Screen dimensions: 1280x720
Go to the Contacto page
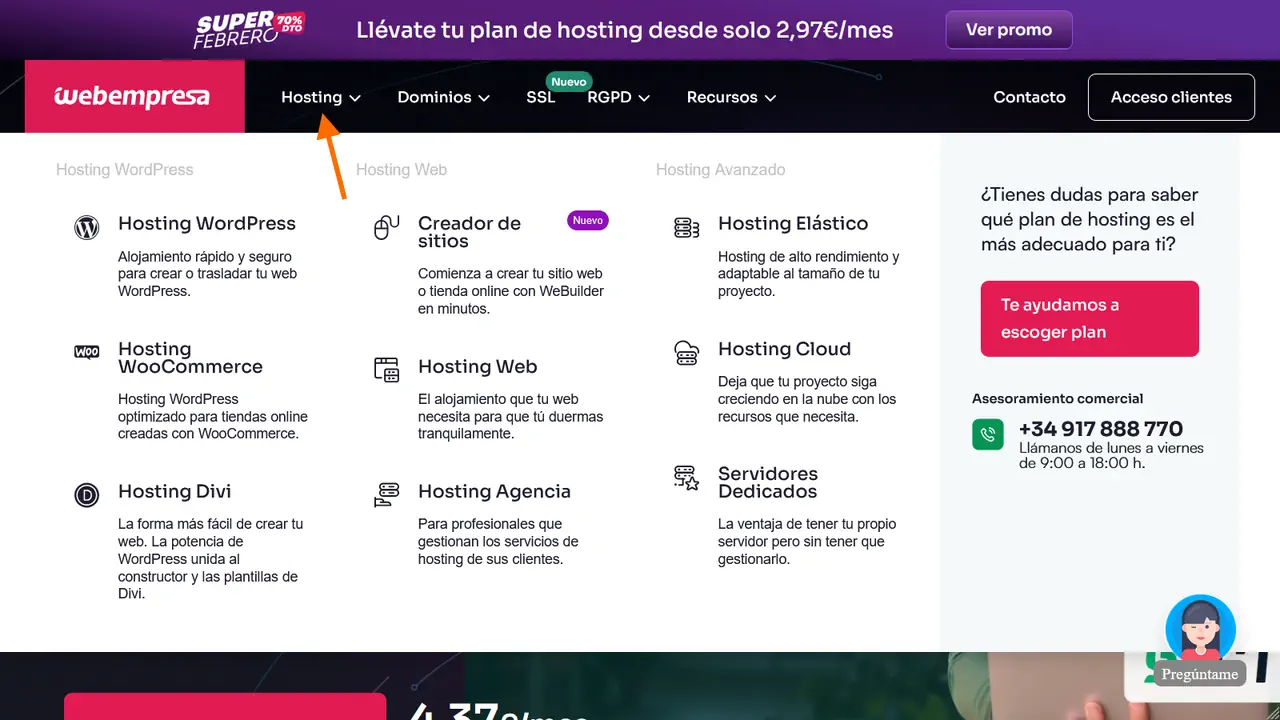click(x=1029, y=97)
